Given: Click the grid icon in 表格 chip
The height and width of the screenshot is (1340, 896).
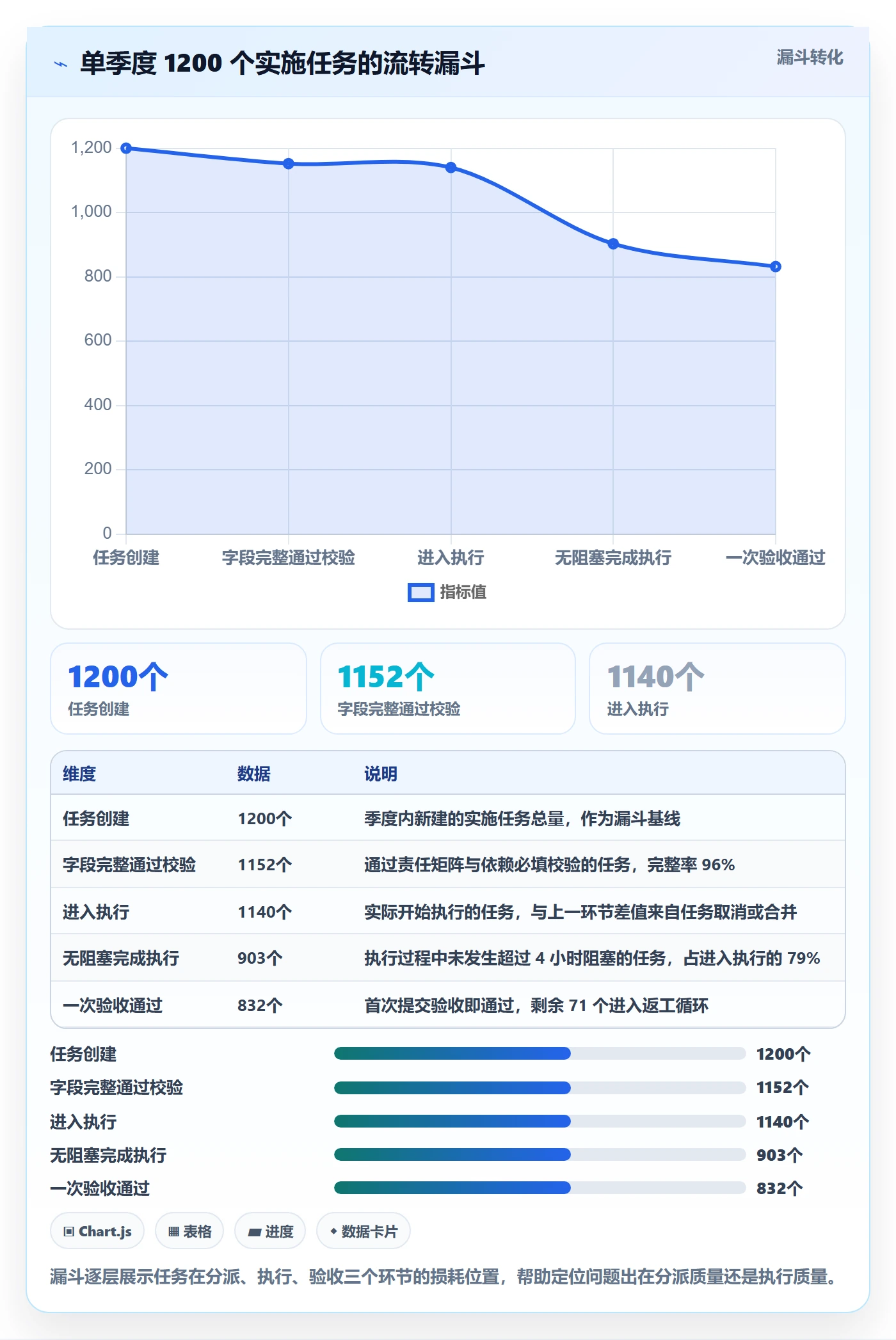Looking at the screenshot, I should [x=174, y=1232].
